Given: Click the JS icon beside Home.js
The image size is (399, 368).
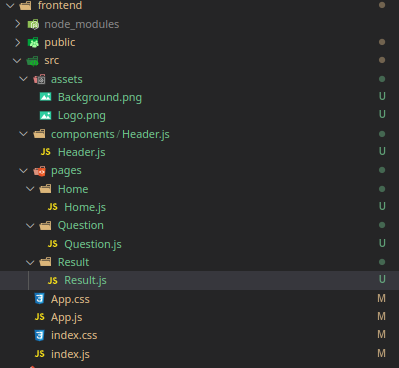Looking at the screenshot, I should tap(52, 207).
